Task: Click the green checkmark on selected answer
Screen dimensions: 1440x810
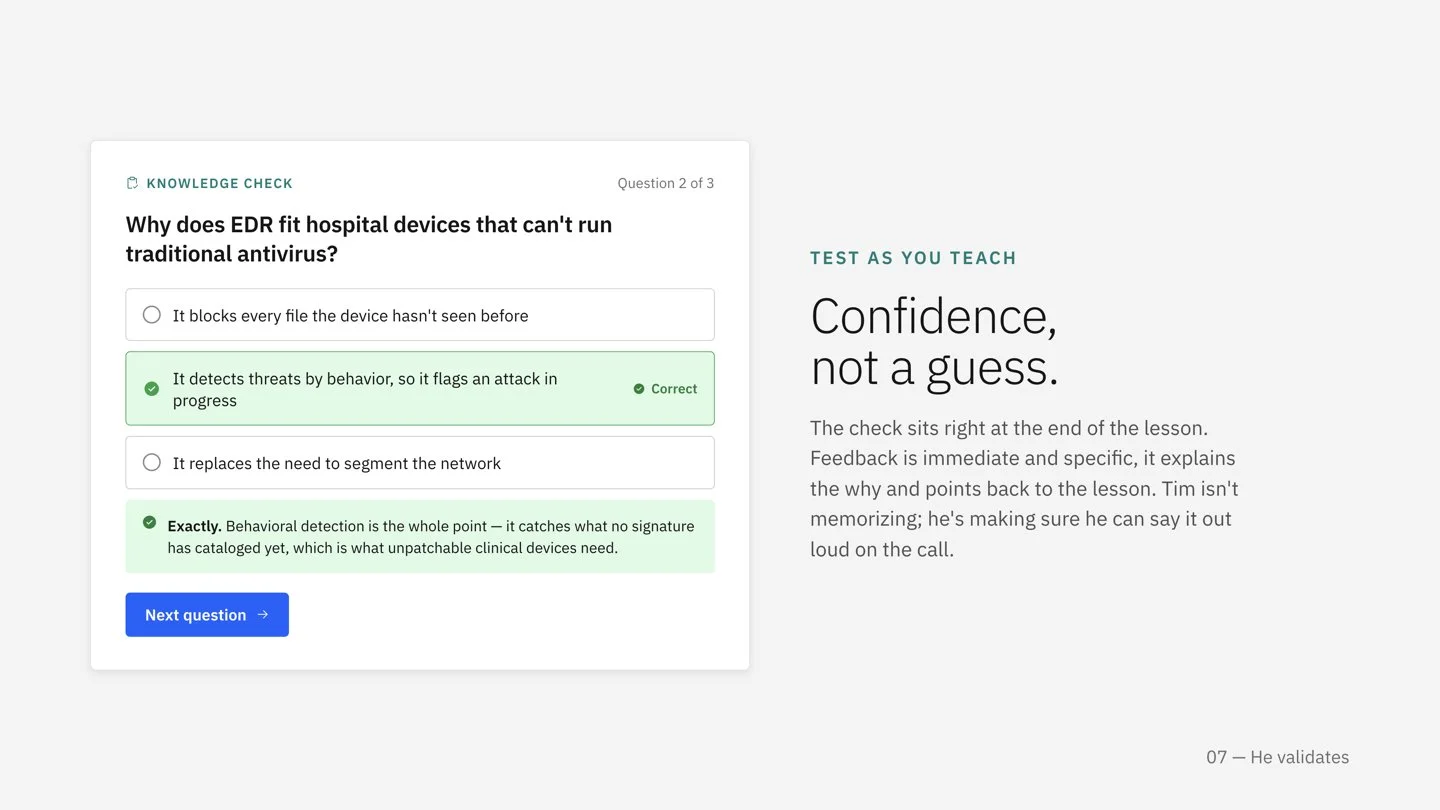Action: 152,389
